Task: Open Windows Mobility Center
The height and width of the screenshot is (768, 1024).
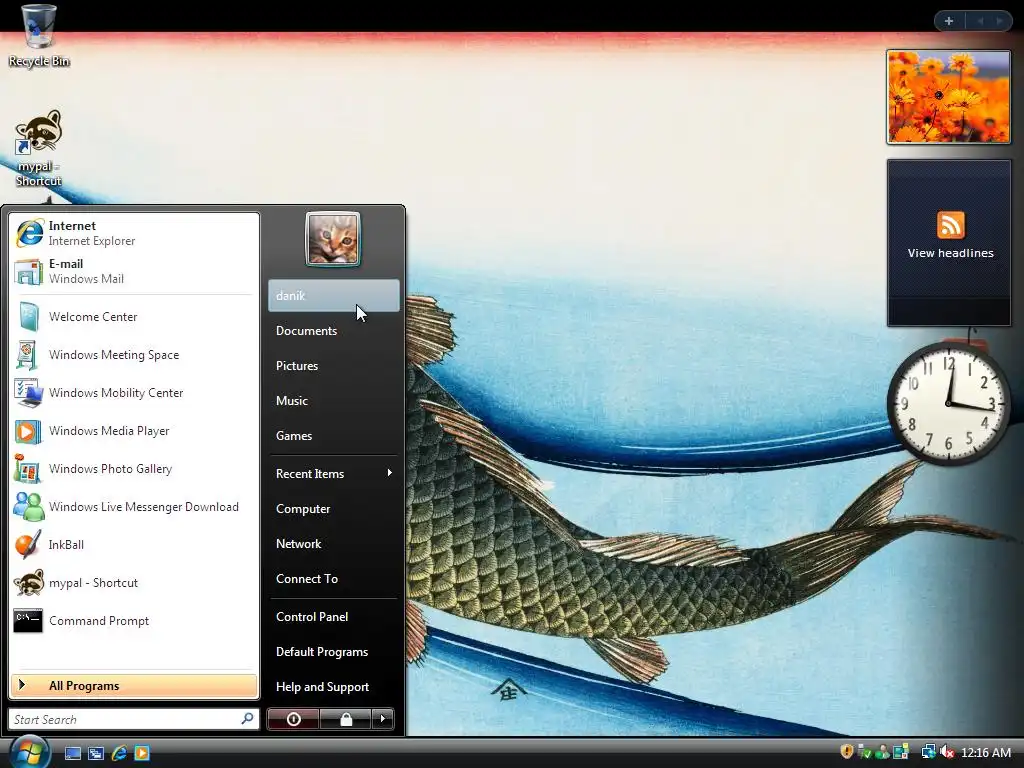Action: (134, 392)
